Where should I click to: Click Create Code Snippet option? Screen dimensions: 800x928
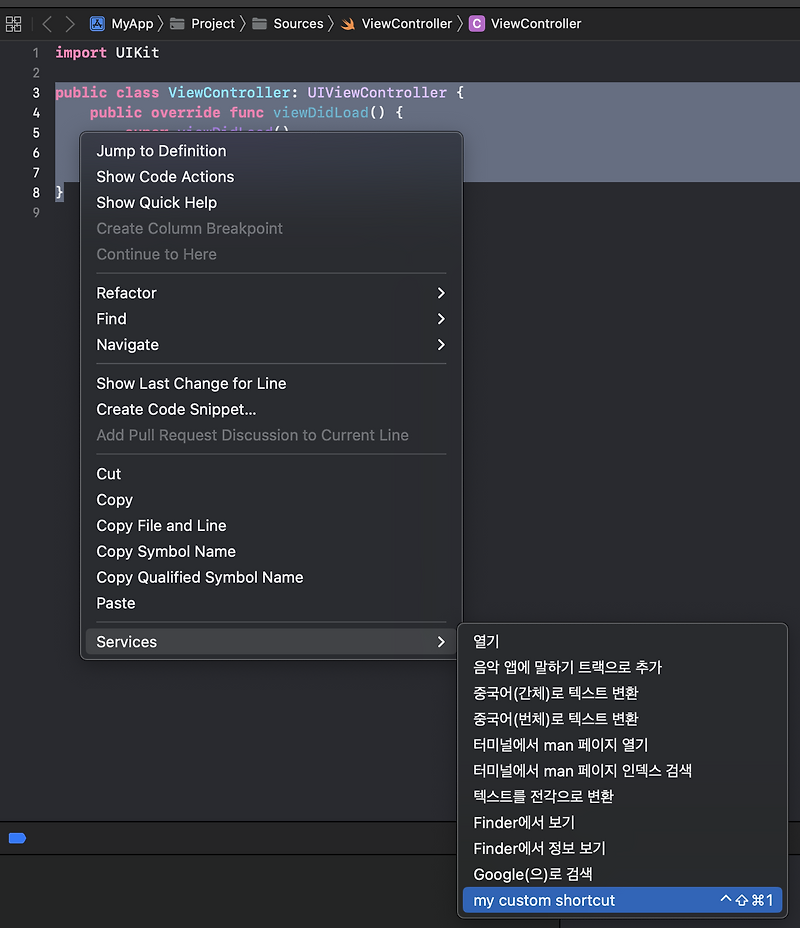[175, 409]
